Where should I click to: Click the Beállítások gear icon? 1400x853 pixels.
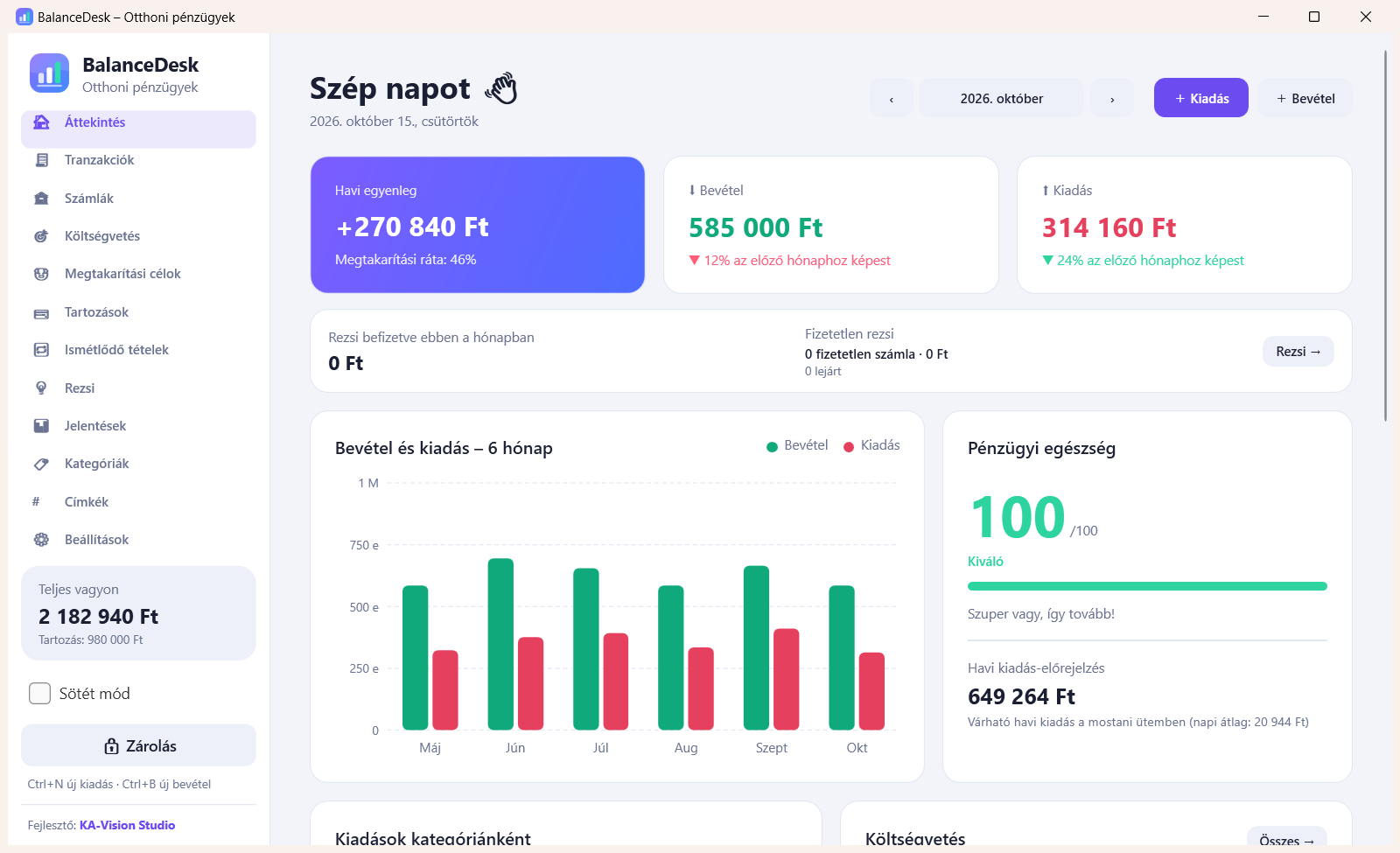tap(41, 540)
